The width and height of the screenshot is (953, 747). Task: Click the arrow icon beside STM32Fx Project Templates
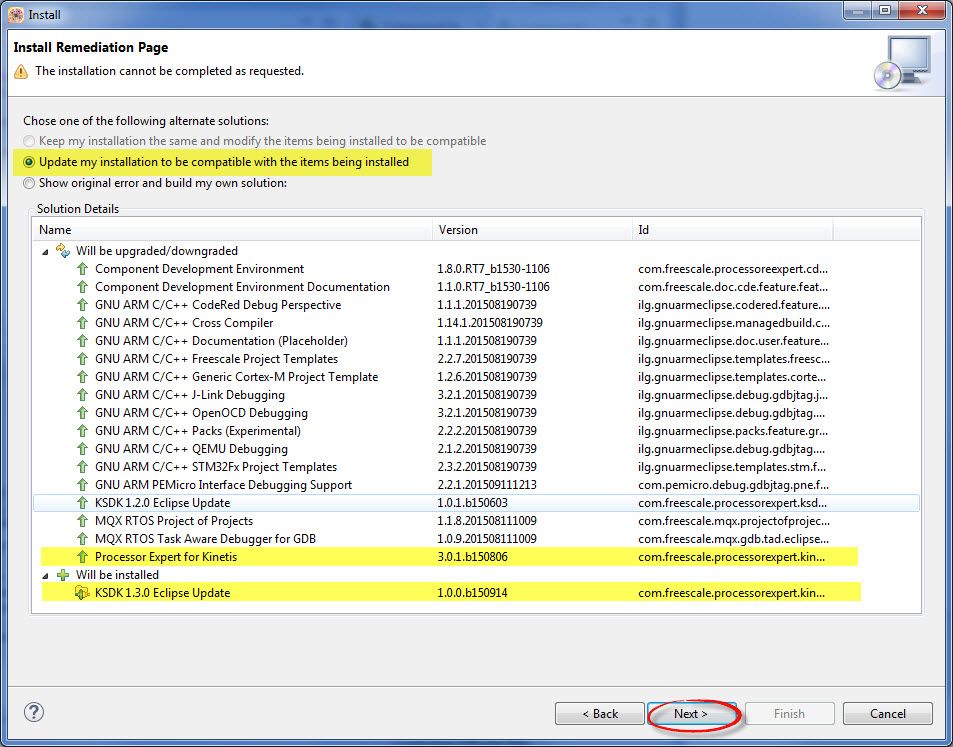pos(82,467)
